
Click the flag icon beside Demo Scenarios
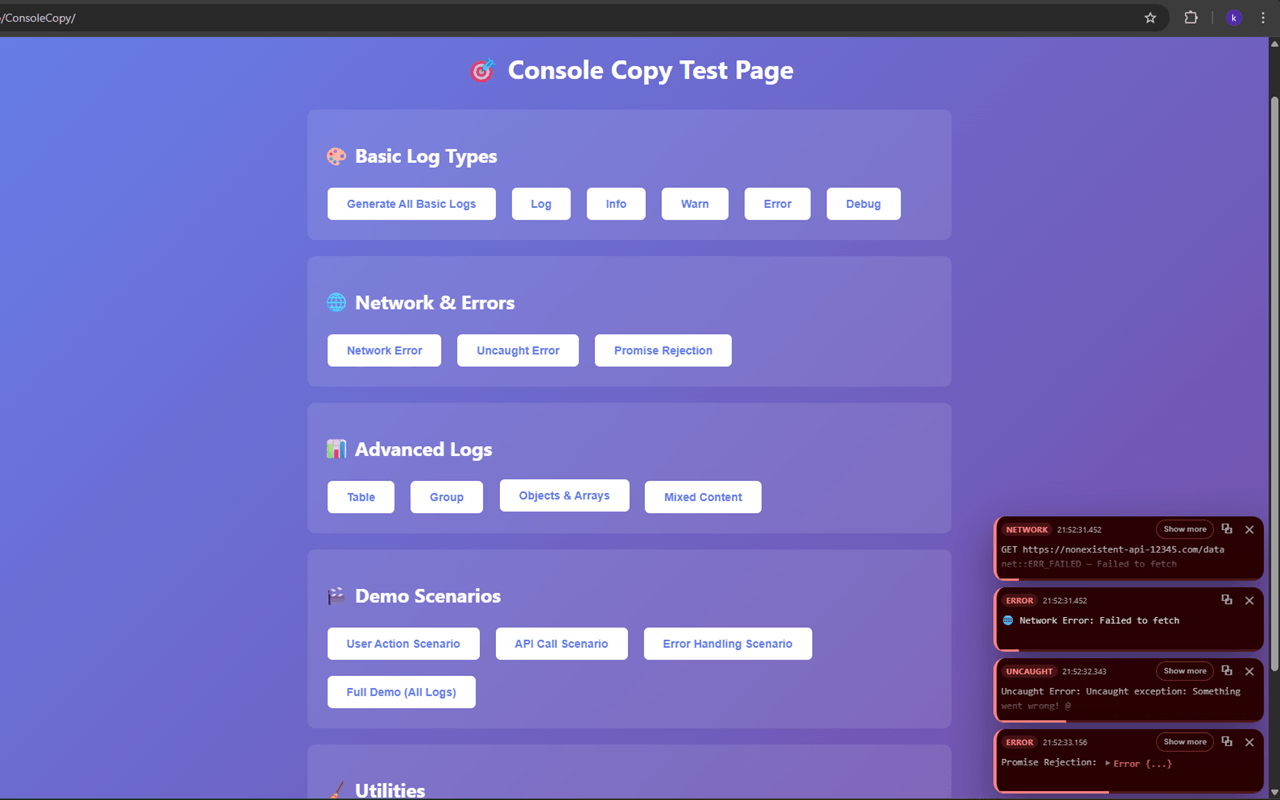point(336,596)
